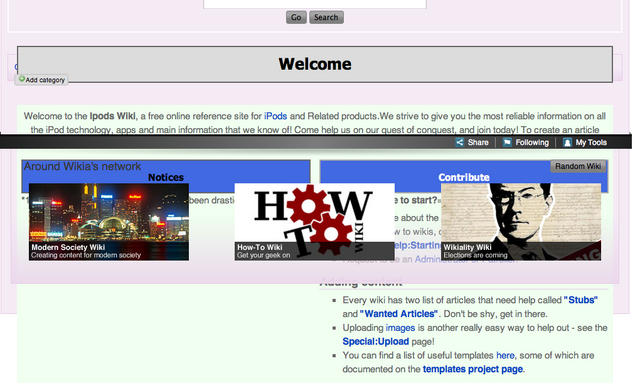Click the Welcome heading banner
Viewport: 640px width, 383px height.
(x=315, y=64)
